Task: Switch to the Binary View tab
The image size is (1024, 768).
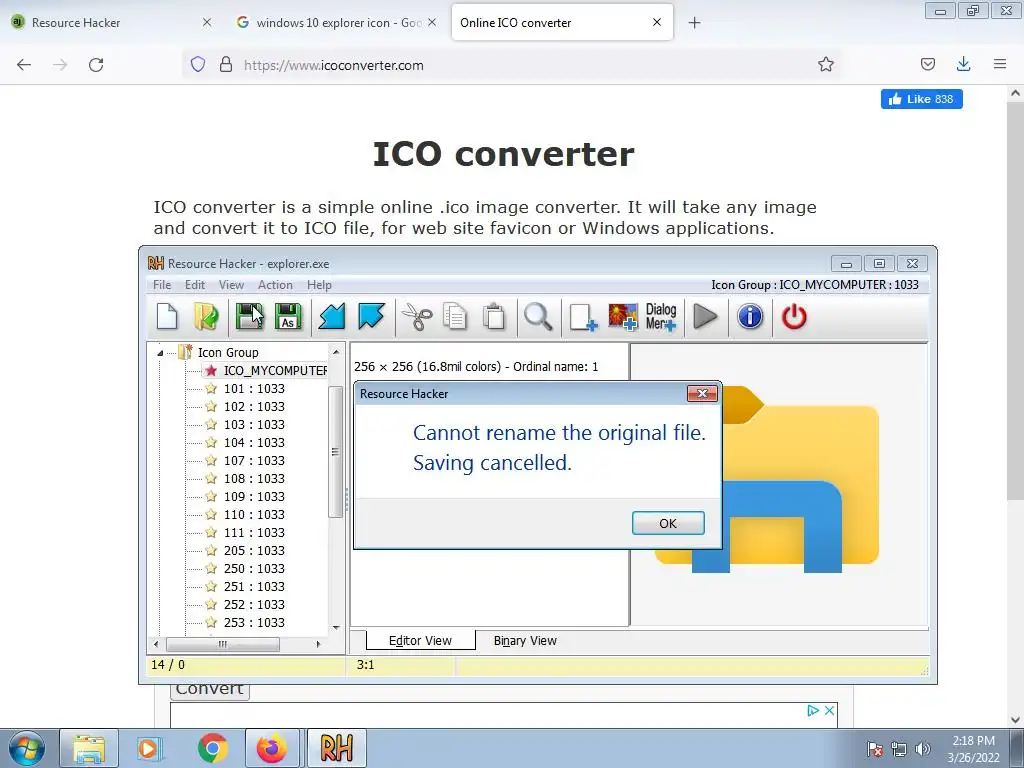Action: click(x=525, y=641)
